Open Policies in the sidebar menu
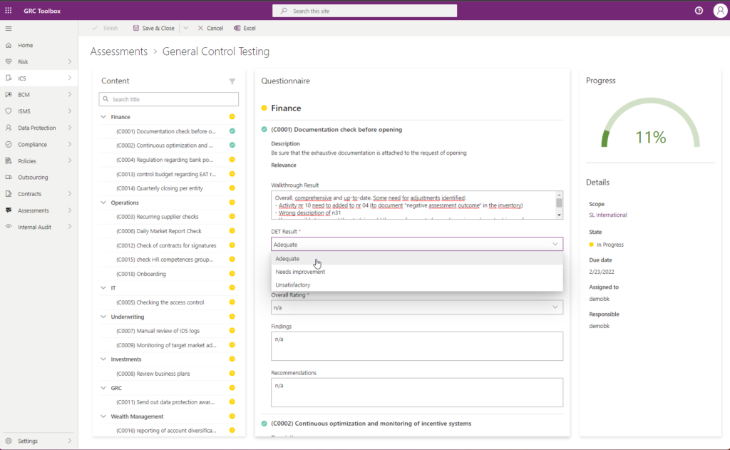Viewport: 730px width, 450px height. coord(39,161)
